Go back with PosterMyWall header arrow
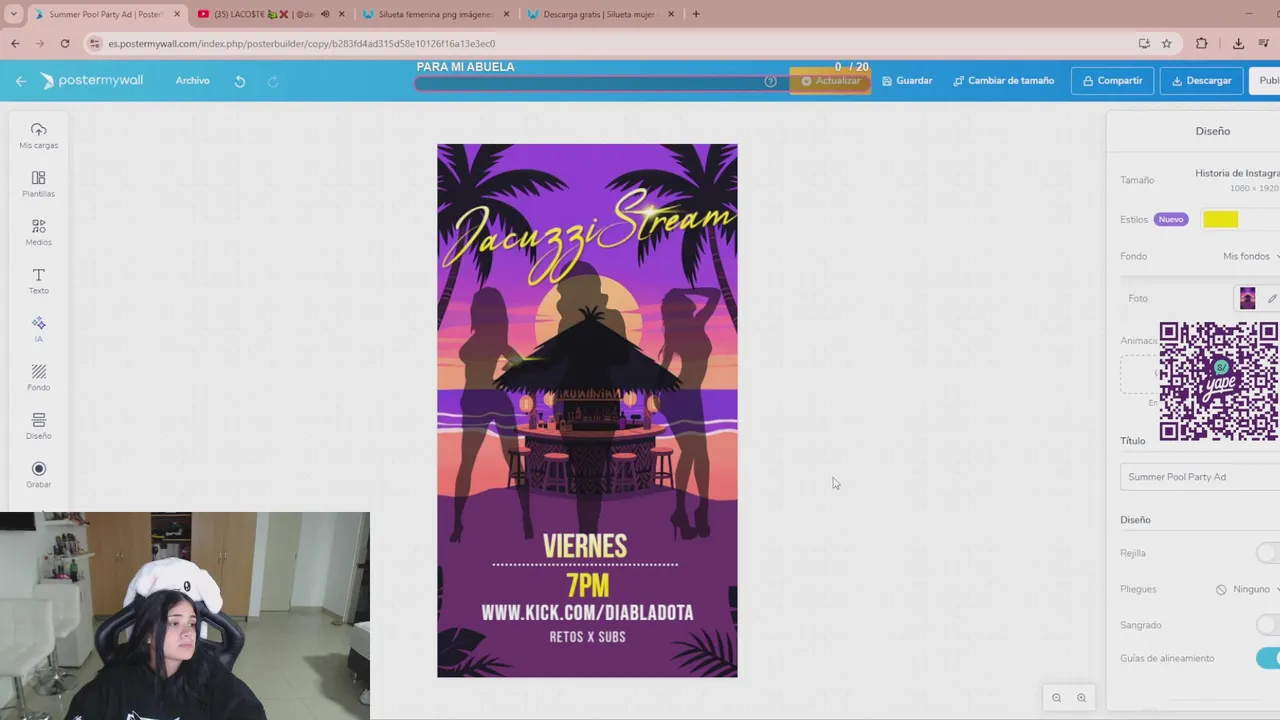Viewport: 1280px width, 720px height. pyautogui.click(x=20, y=81)
